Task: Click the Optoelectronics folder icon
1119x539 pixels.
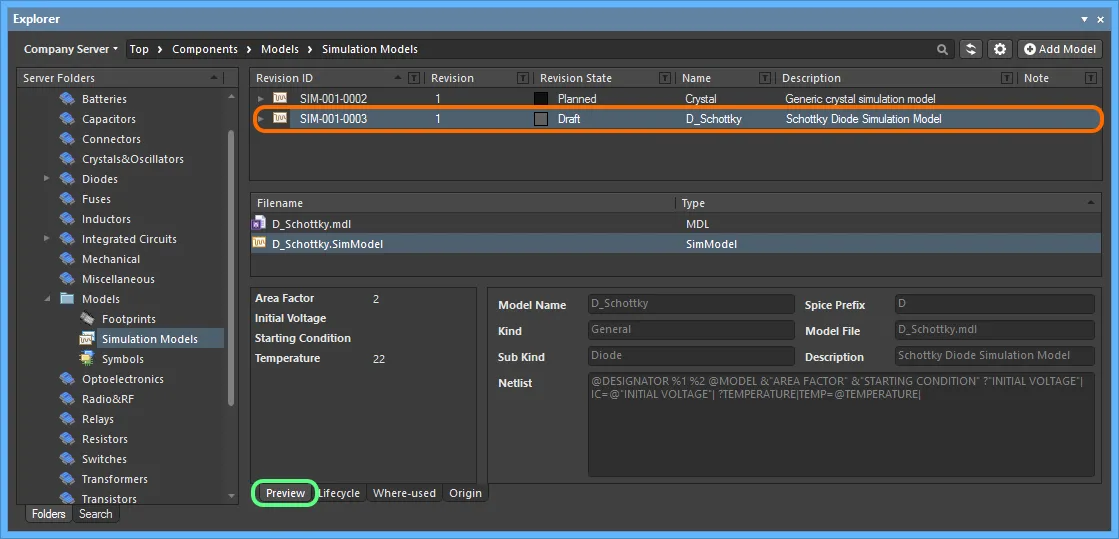Action: 67,379
